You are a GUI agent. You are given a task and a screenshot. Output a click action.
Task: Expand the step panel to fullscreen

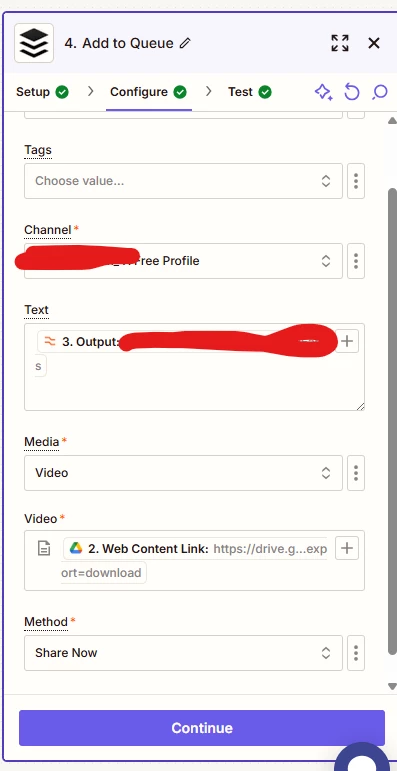click(340, 43)
